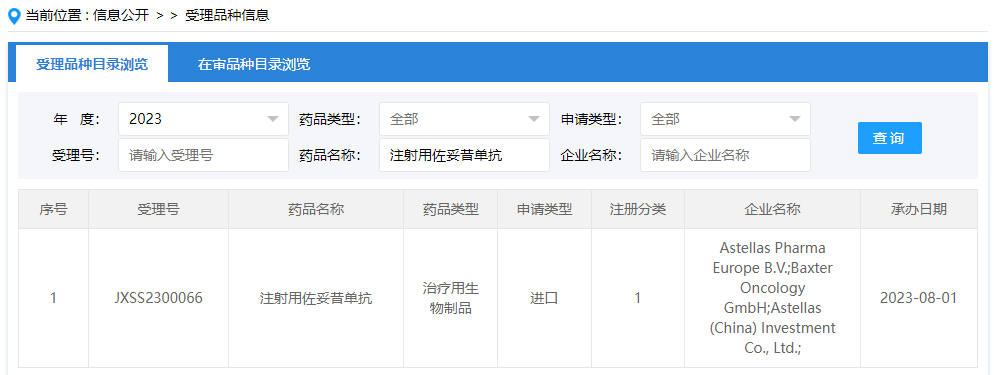Click acceptance number JXSS2300066 in table

point(158,298)
